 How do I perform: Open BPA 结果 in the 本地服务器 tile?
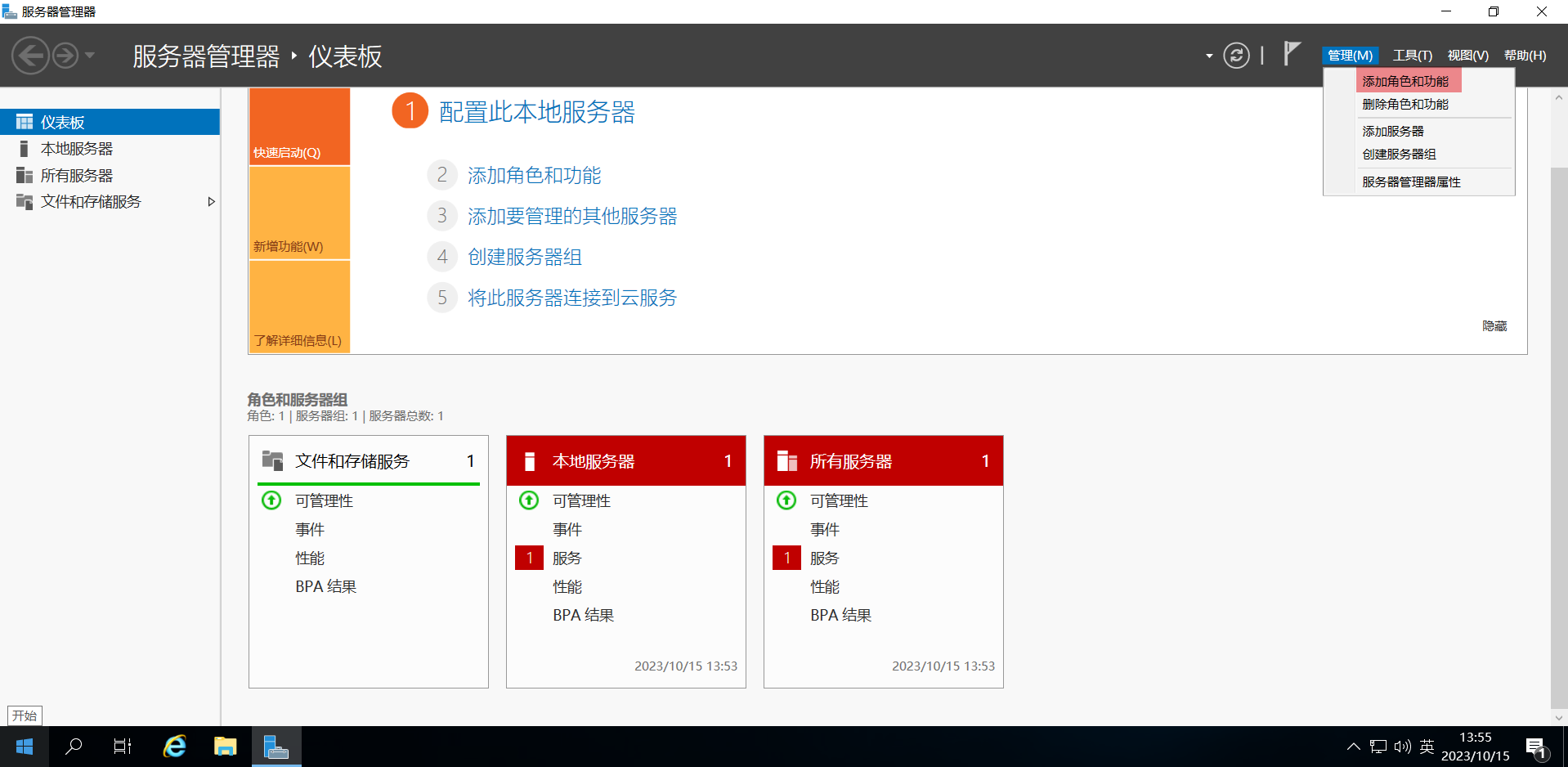(583, 615)
